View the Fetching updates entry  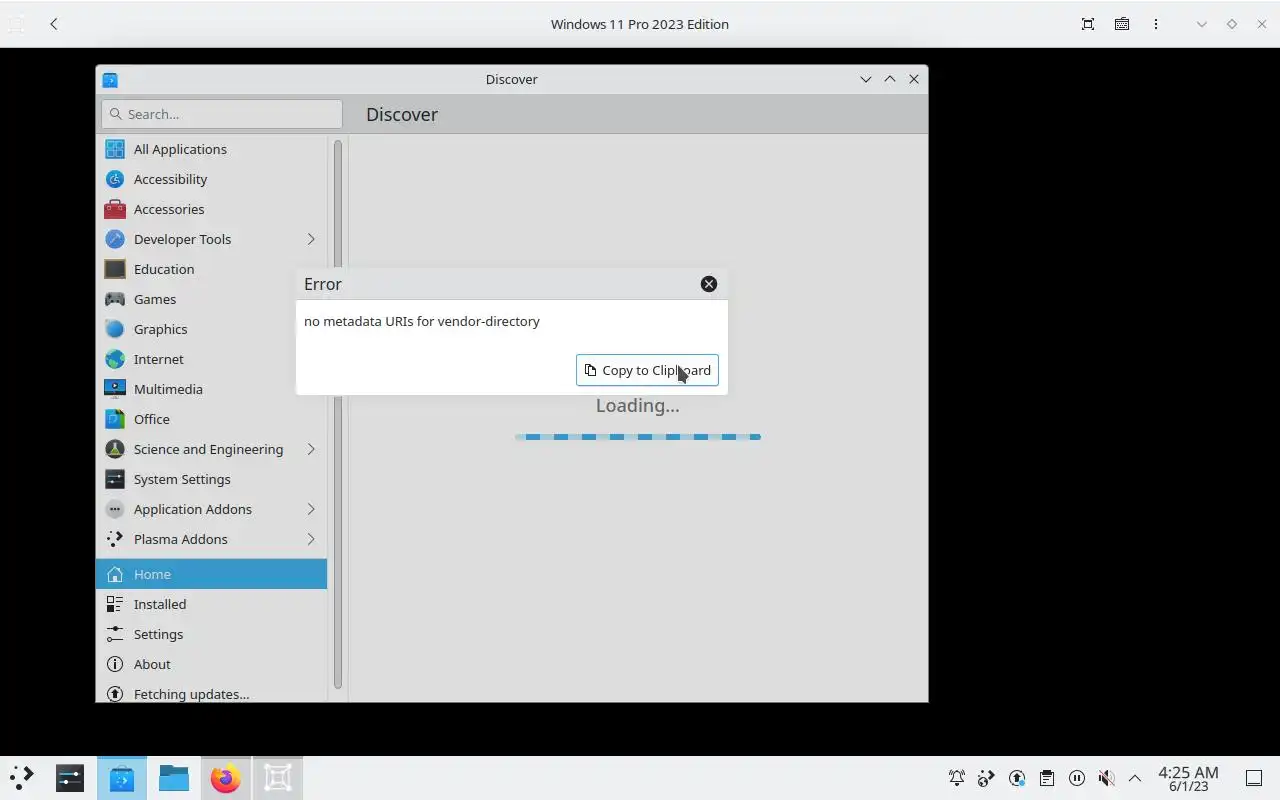click(x=211, y=693)
